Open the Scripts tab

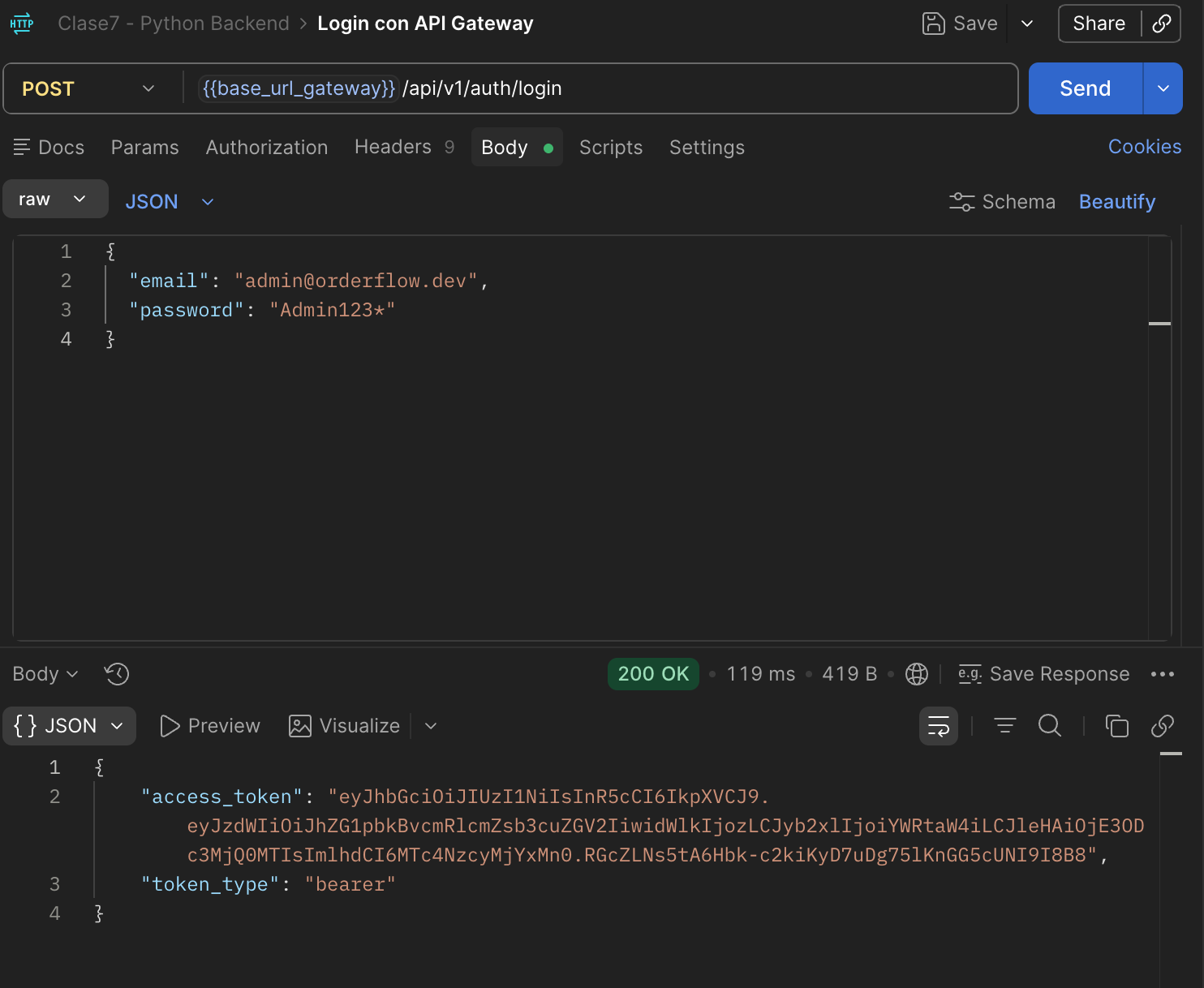tap(611, 148)
